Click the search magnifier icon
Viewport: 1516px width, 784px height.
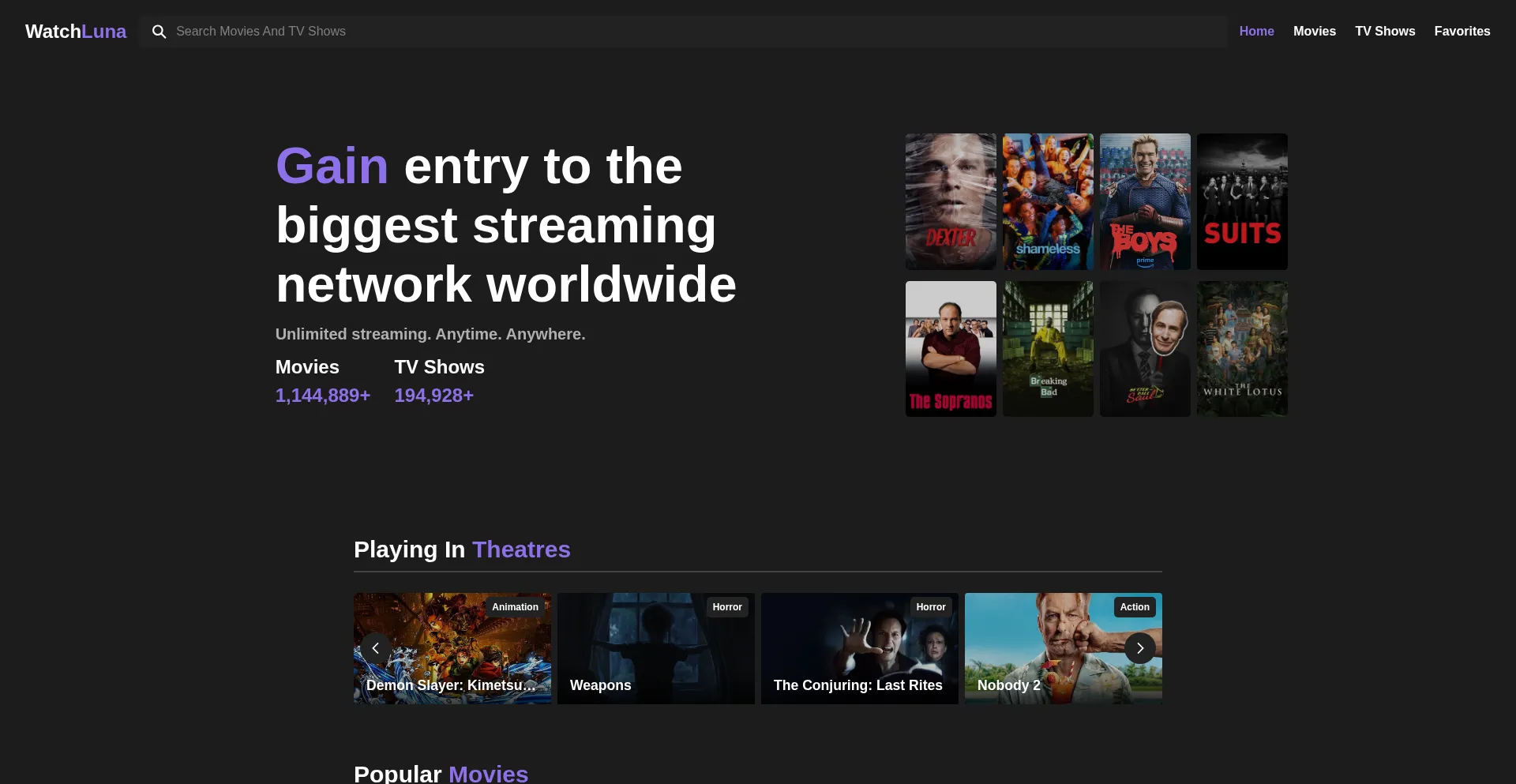coord(159,32)
